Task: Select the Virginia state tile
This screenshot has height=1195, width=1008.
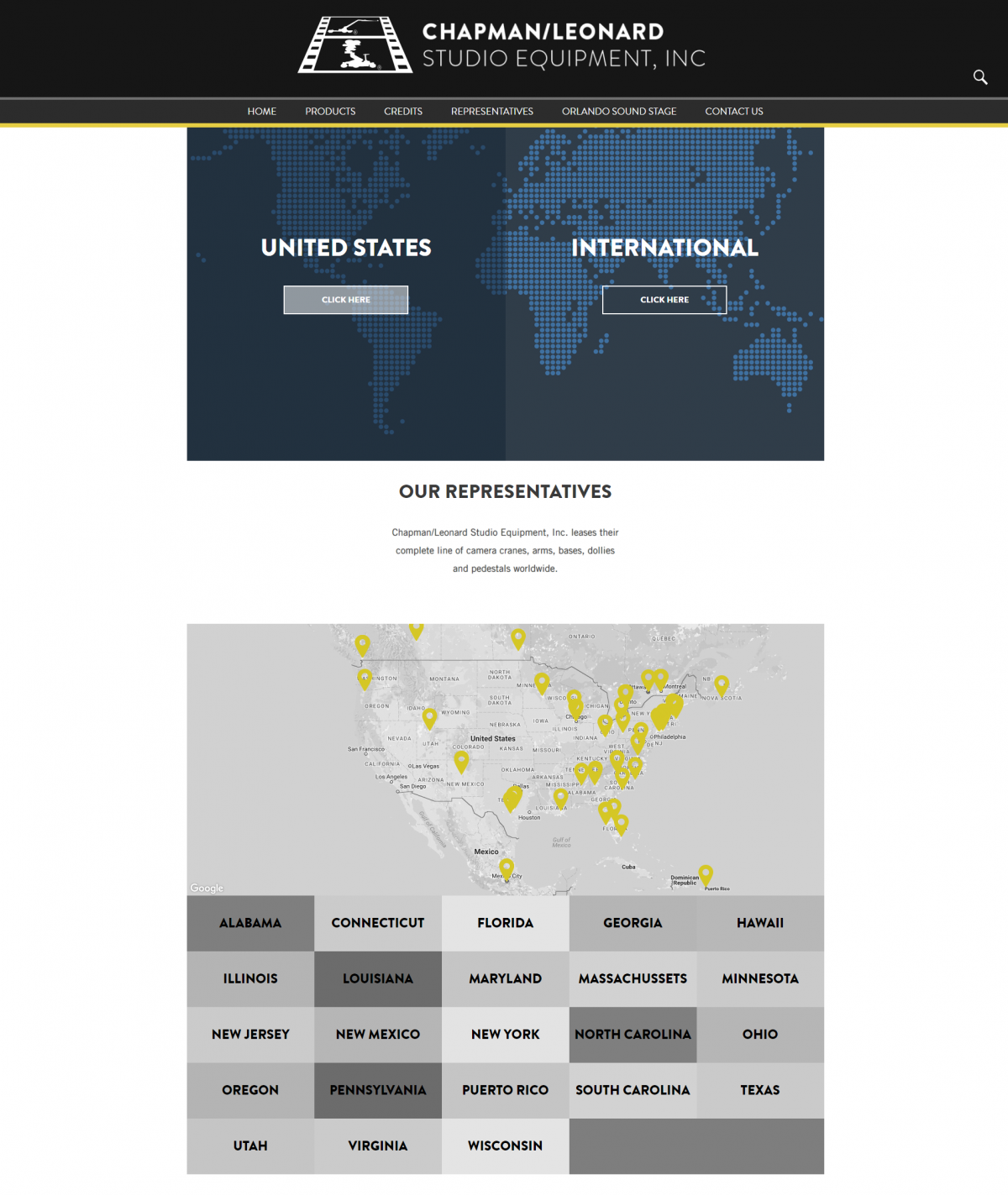Action: click(378, 1146)
